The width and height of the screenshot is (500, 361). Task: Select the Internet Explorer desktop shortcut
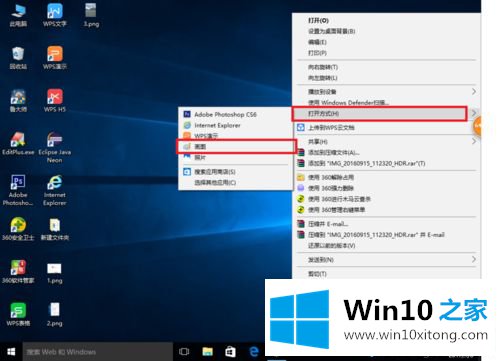click(x=55, y=190)
